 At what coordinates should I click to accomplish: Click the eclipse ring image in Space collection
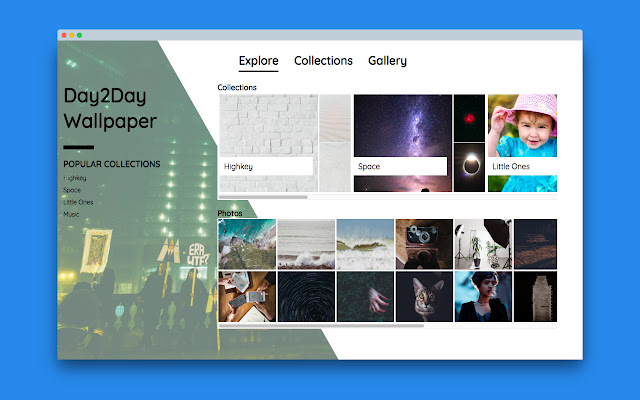[469, 167]
